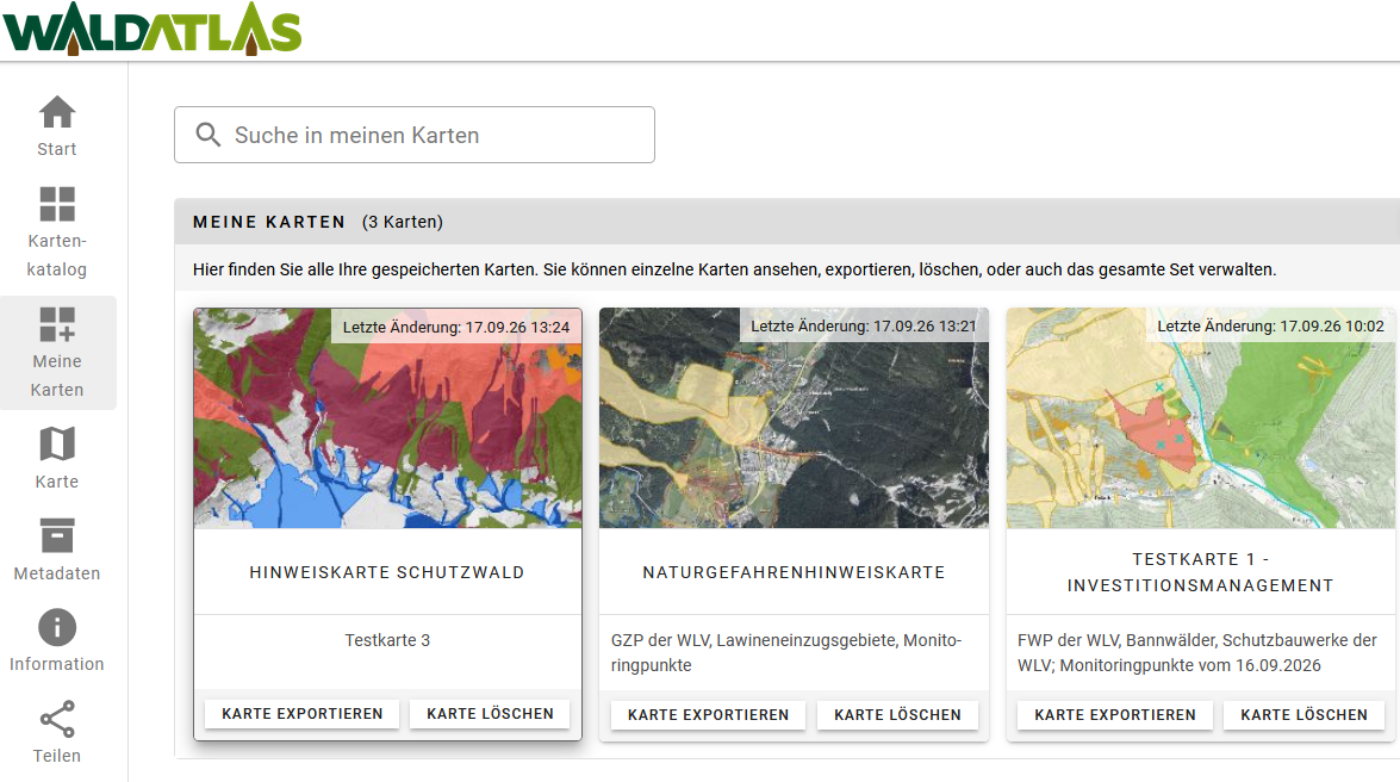The height and width of the screenshot is (782, 1400).
Task: Export the Naturgefahrenhinweiskarte map
Action: click(x=708, y=715)
